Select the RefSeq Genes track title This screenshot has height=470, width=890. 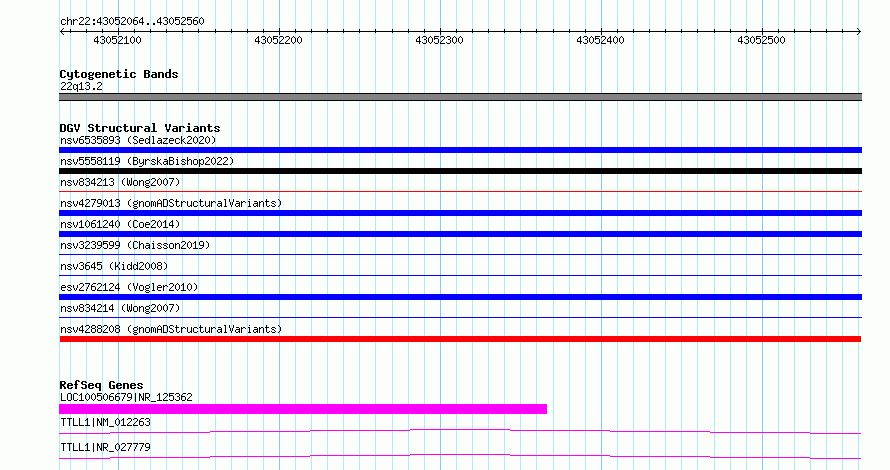[101, 385]
